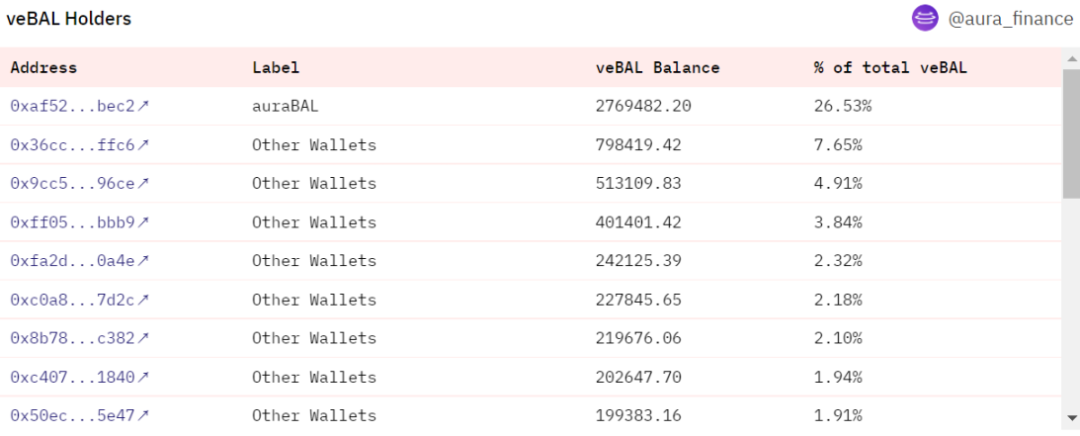The height and width of the screenshot is (436, 1080).
Task: Sort by Address column header
Action: click(43, 68)
